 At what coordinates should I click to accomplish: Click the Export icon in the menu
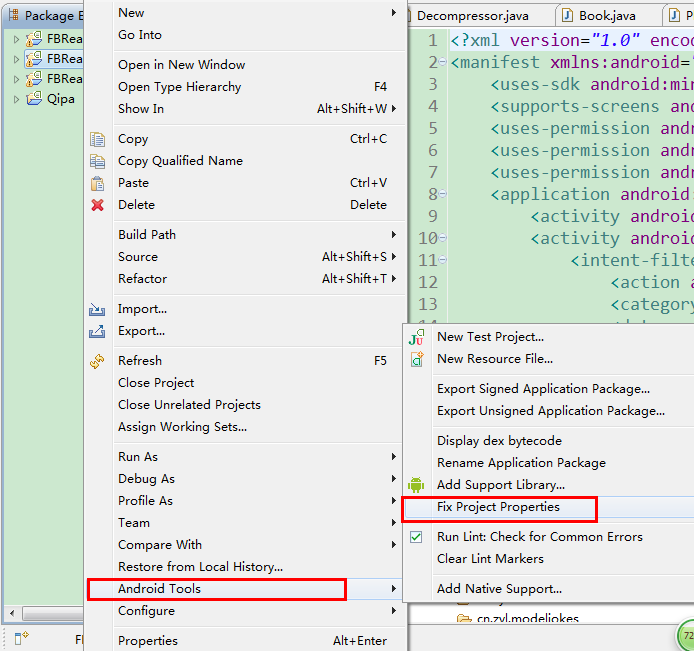tap(97, 331)
